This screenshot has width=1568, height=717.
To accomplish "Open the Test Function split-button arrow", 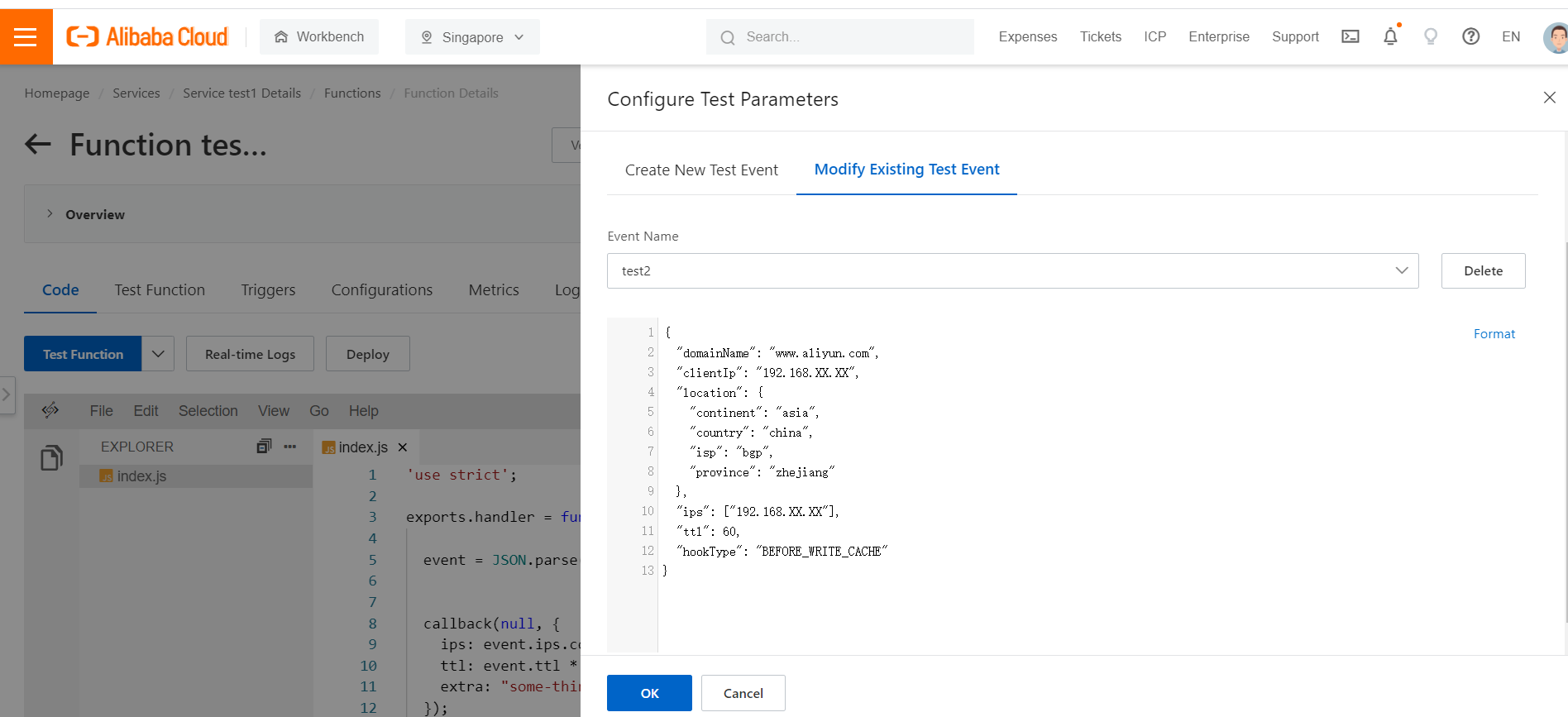I will 158,354.
